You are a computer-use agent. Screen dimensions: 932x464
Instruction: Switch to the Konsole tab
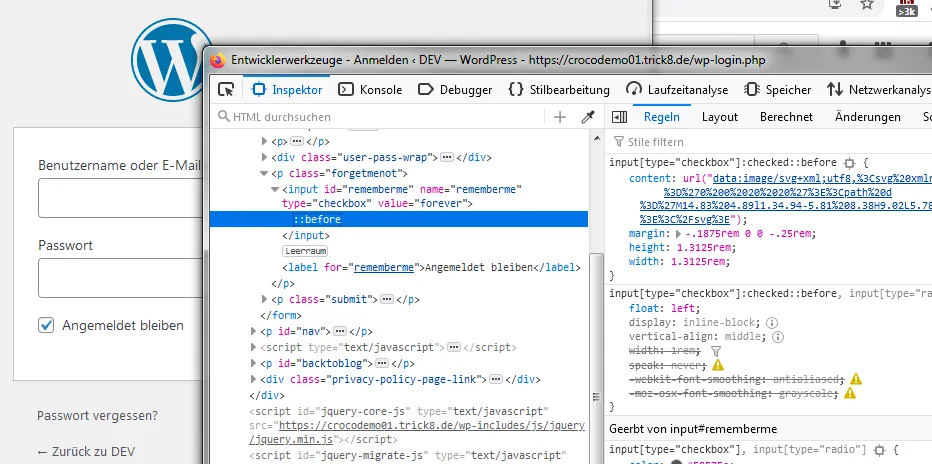(370, 90)
